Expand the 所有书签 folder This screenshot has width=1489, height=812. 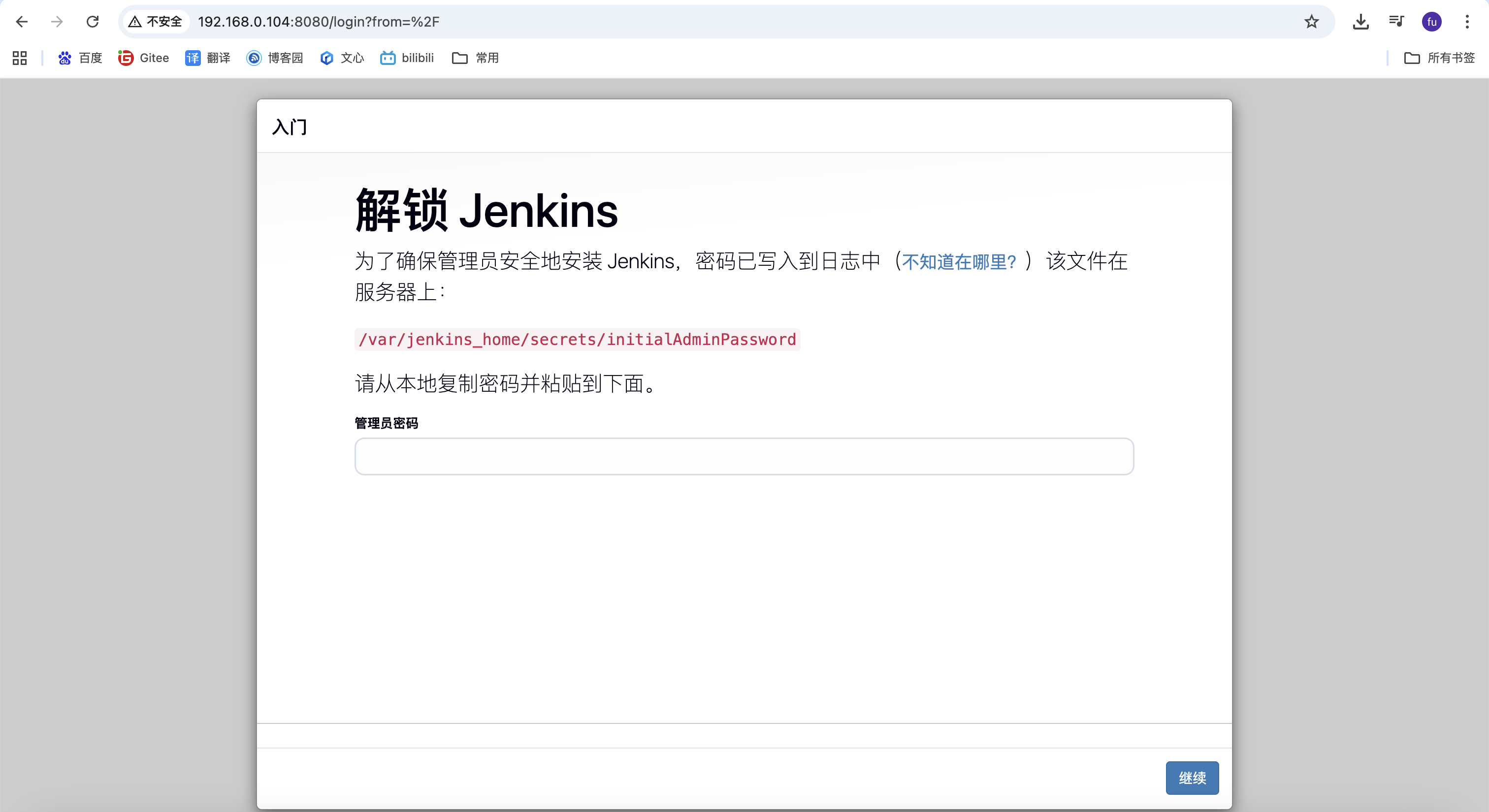point(1439,58)
